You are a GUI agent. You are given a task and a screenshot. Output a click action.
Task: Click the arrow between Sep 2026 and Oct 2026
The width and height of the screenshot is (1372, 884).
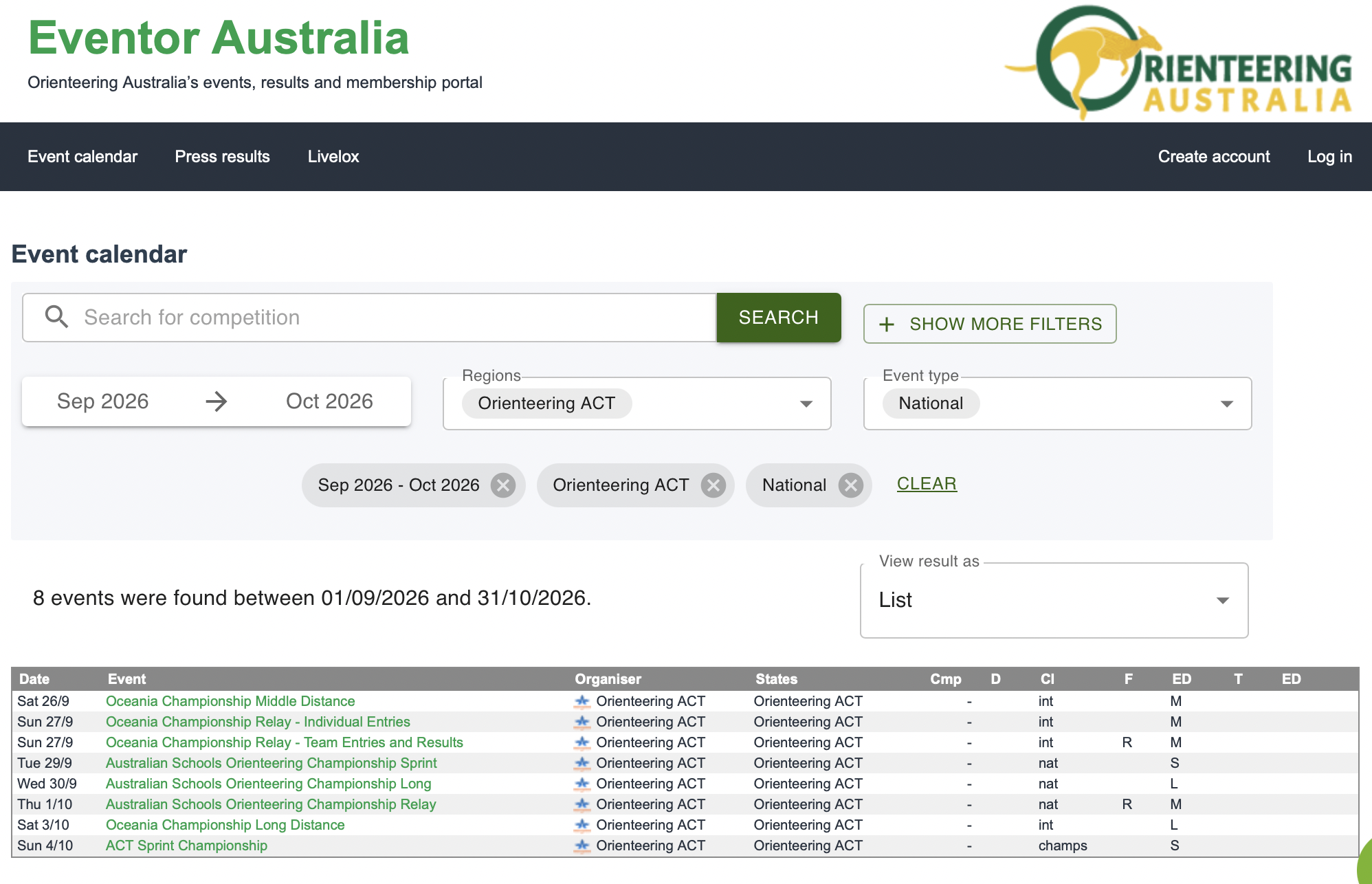pos(217,401)
